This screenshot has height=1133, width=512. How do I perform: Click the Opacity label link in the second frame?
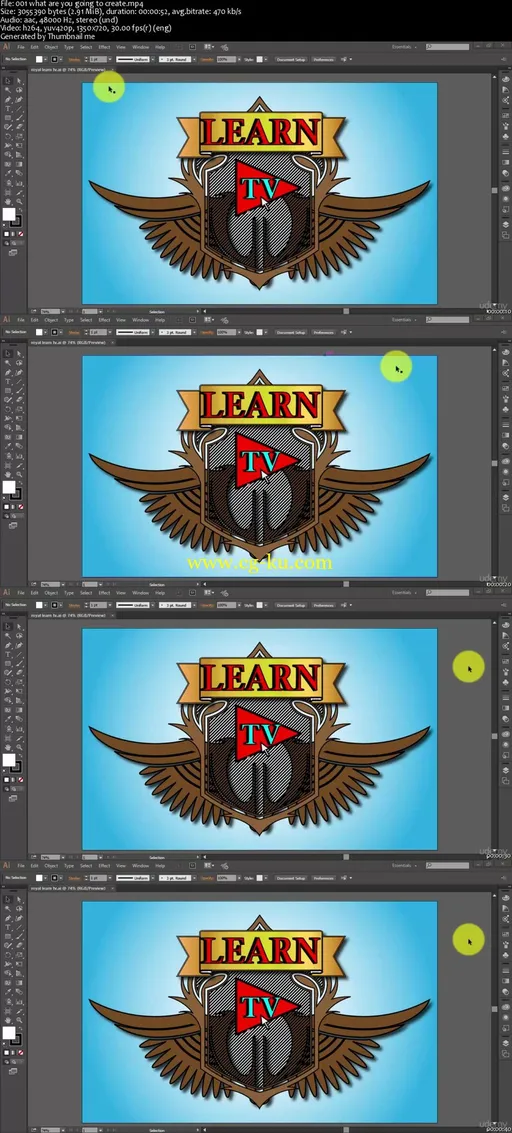coord(207,332)
